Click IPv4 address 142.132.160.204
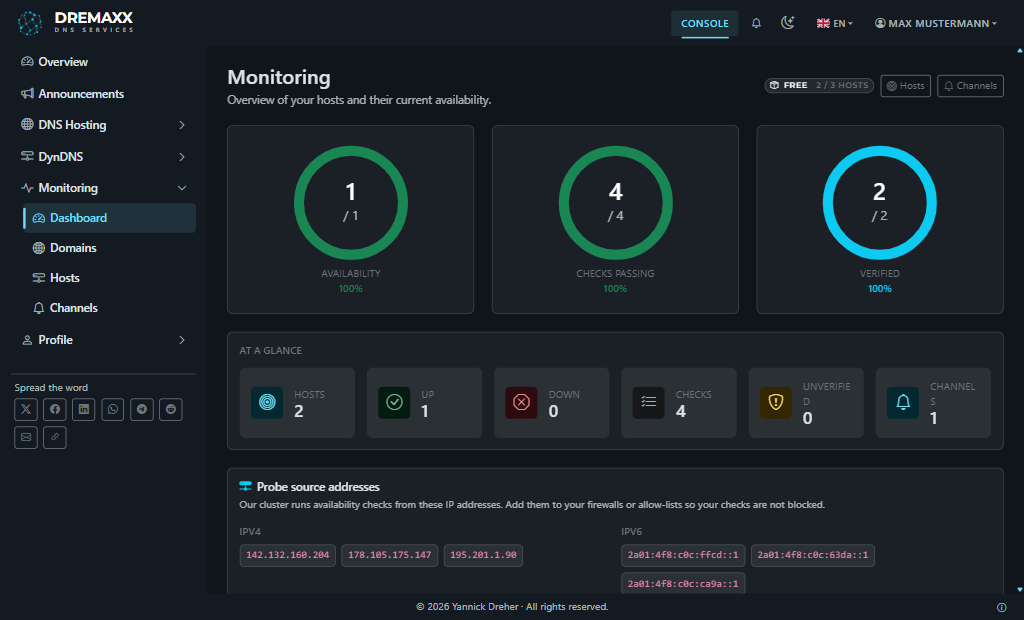 pyautogui.click(x=287, y=555)
